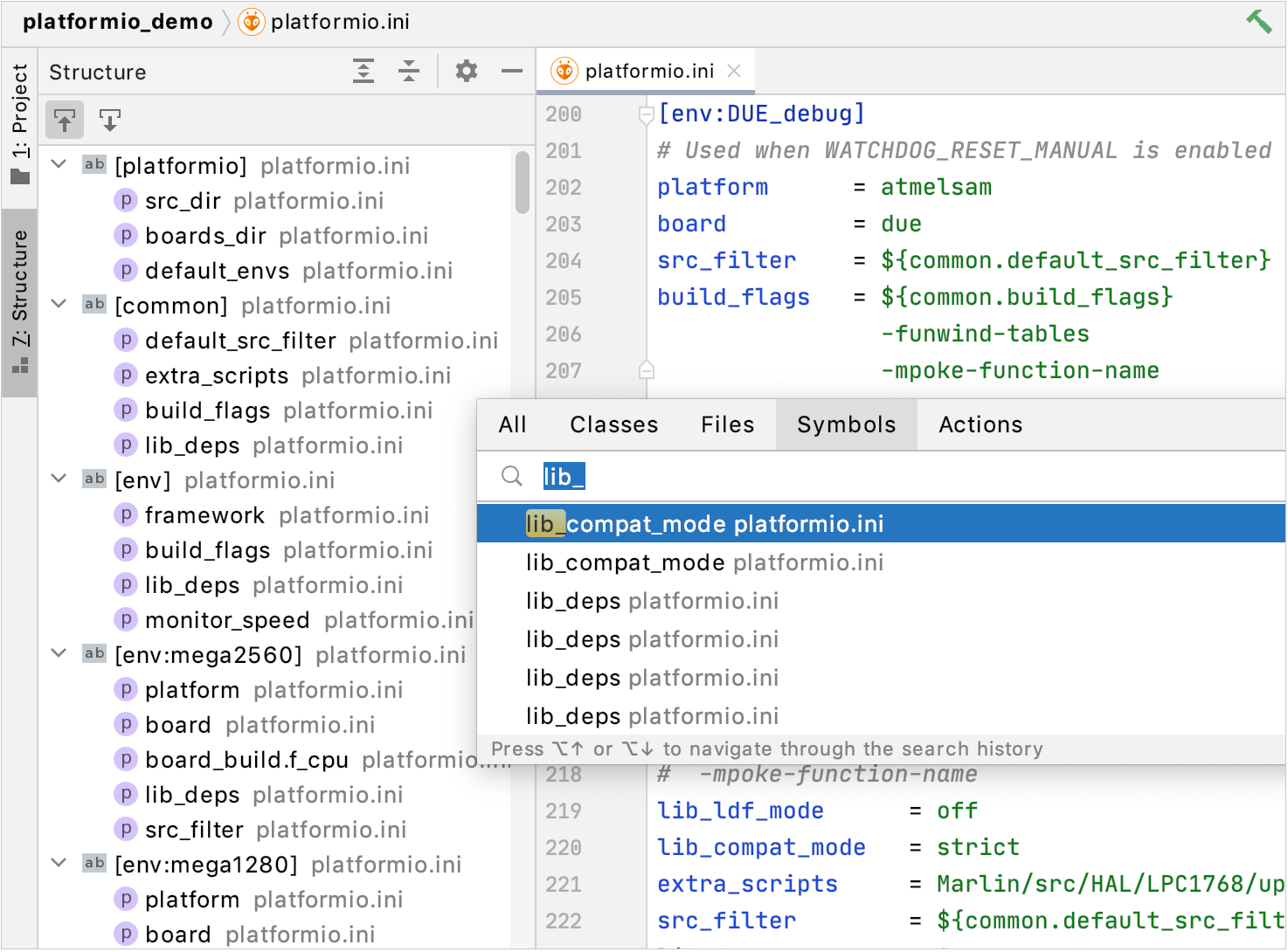The image size is (1288, 952).
Task: Toggle Autoscroll from Source button
Action: [x=110, y=120]
